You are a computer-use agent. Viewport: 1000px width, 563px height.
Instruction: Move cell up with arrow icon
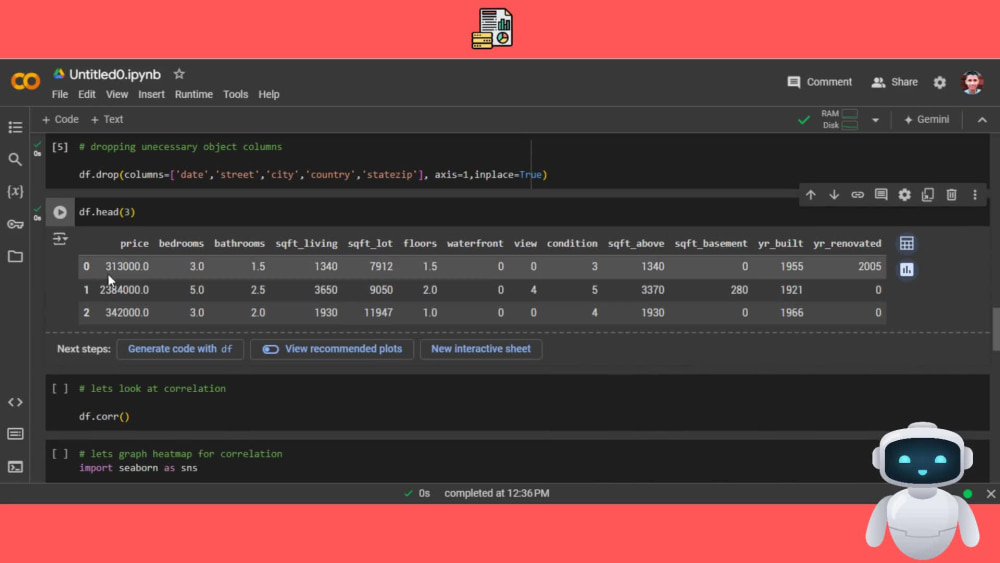[811, 195]
